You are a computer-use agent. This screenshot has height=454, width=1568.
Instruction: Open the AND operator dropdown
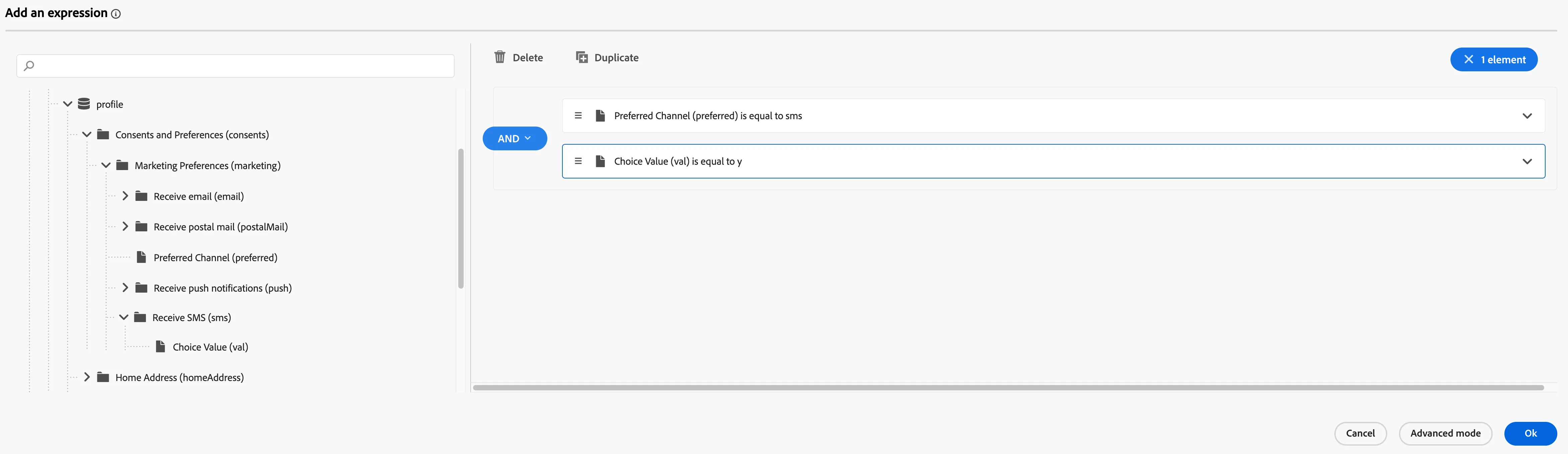click(515, 139)
